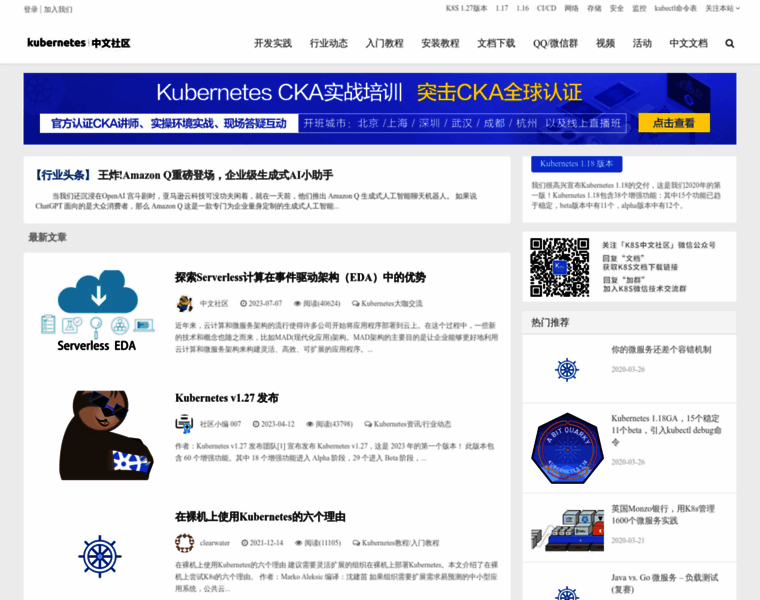
Task: Open the 监控 top link
Action: pyautogui.click(x=639, y=8)
